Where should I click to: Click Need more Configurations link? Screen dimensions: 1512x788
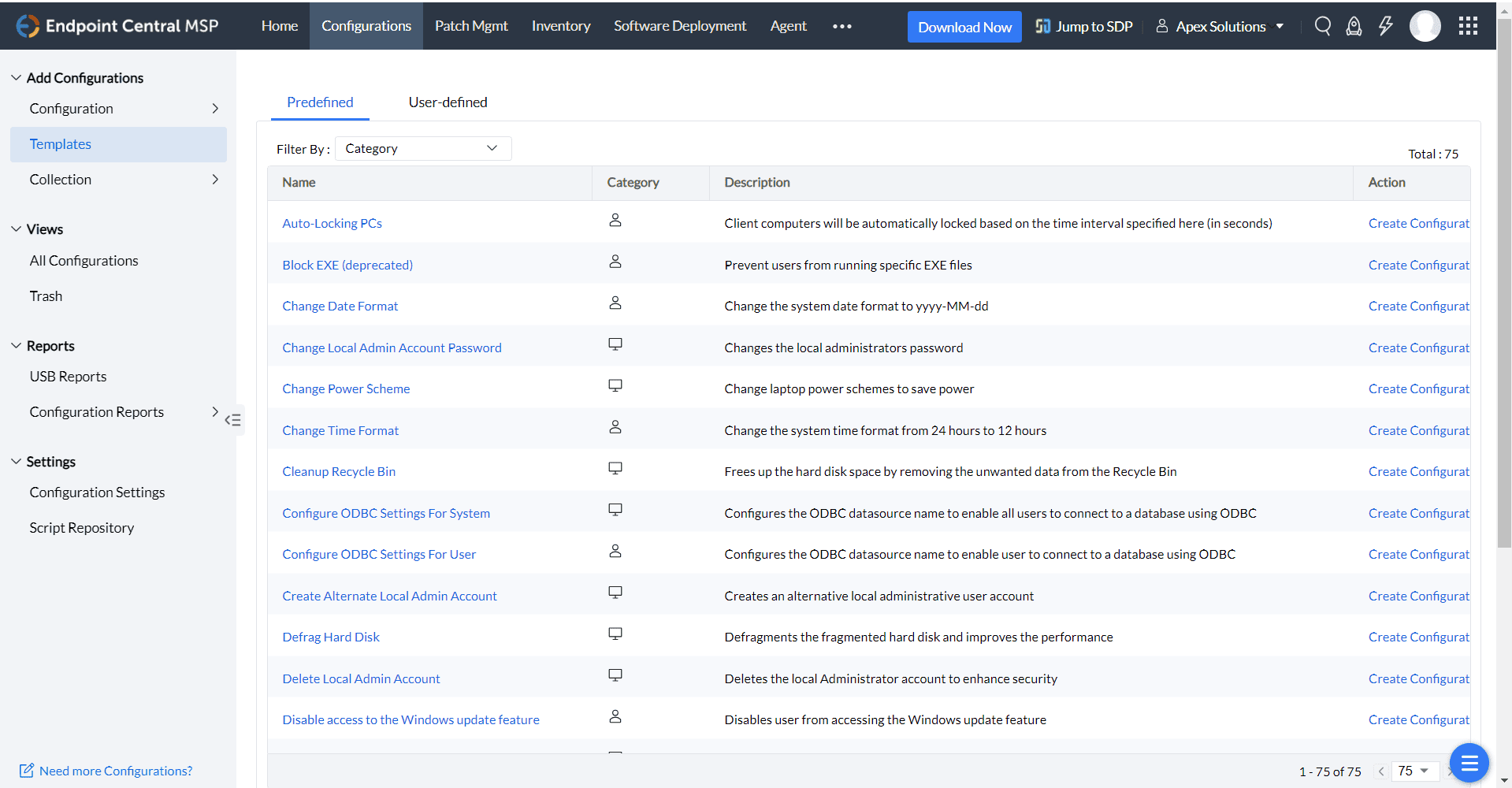click(115, 771)
